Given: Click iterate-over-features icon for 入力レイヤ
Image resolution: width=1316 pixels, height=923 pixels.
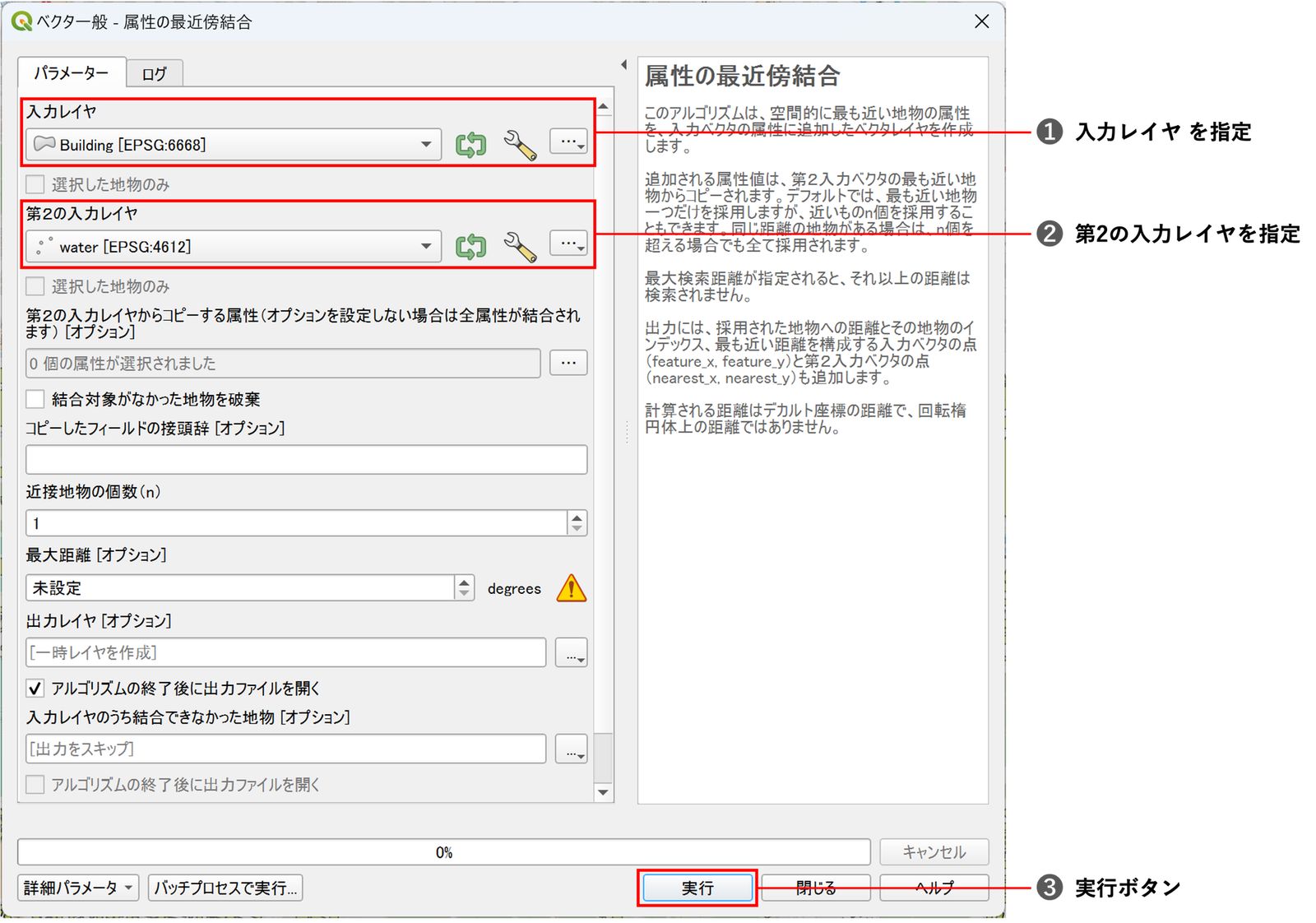Looking at the screenshot, I should (x=471, y=145).
